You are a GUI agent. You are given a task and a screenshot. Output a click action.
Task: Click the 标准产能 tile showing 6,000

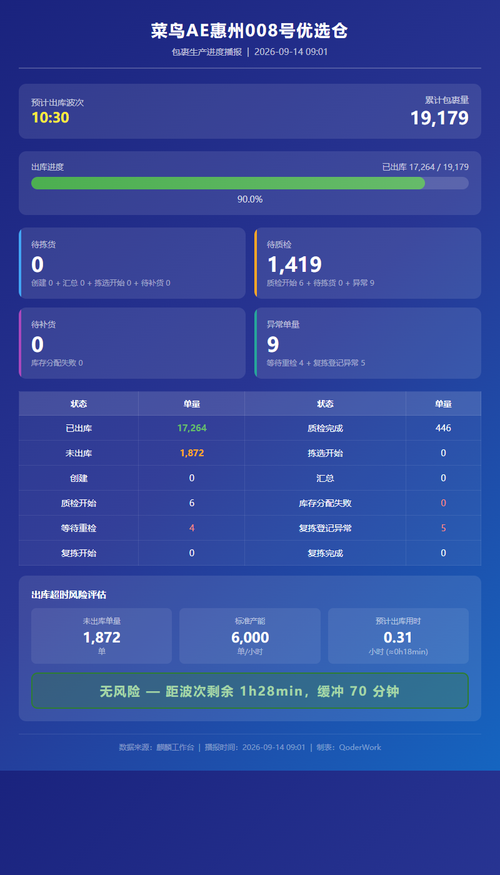250,636
